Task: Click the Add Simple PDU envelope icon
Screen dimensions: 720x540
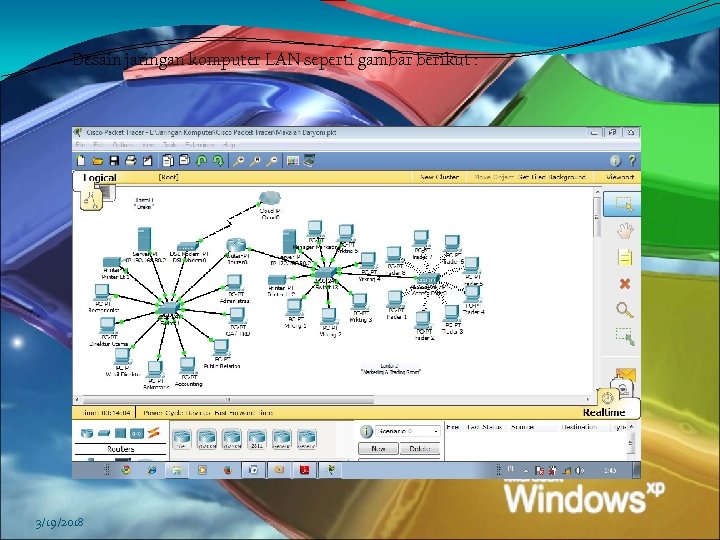Action: coord(625,375)
